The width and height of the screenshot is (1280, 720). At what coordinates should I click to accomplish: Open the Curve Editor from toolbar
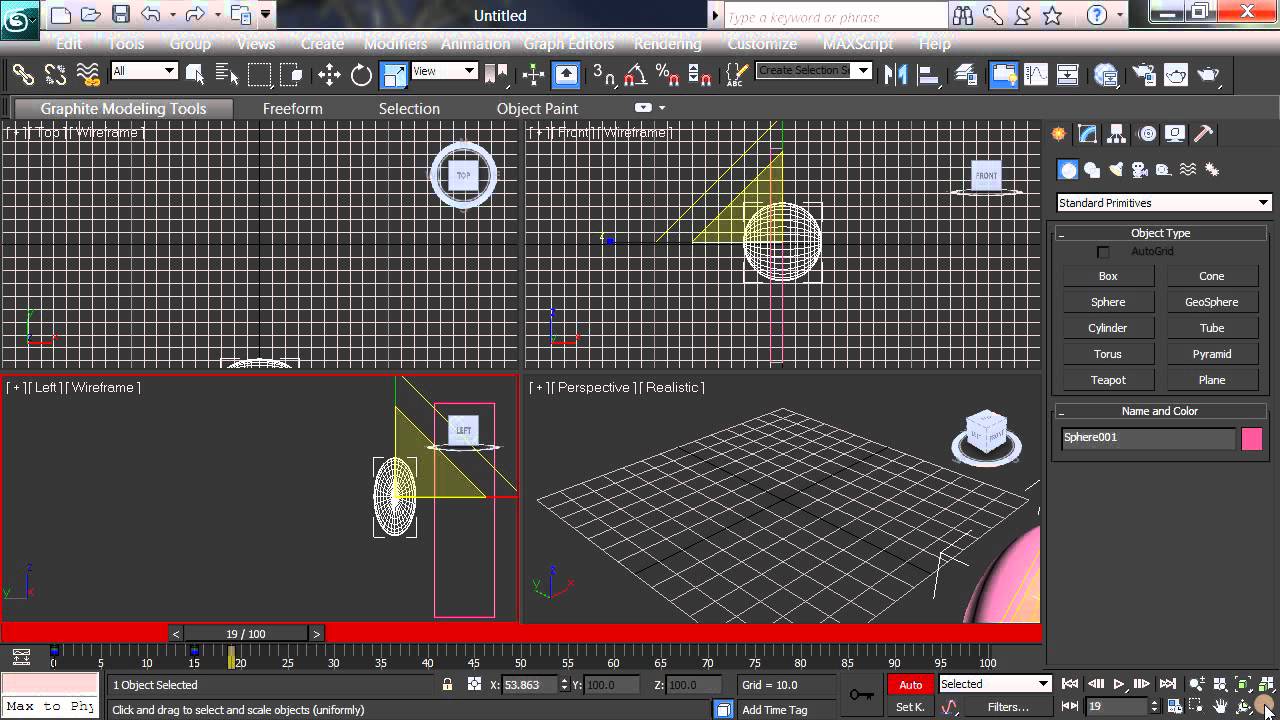(x=1036, y=74)
